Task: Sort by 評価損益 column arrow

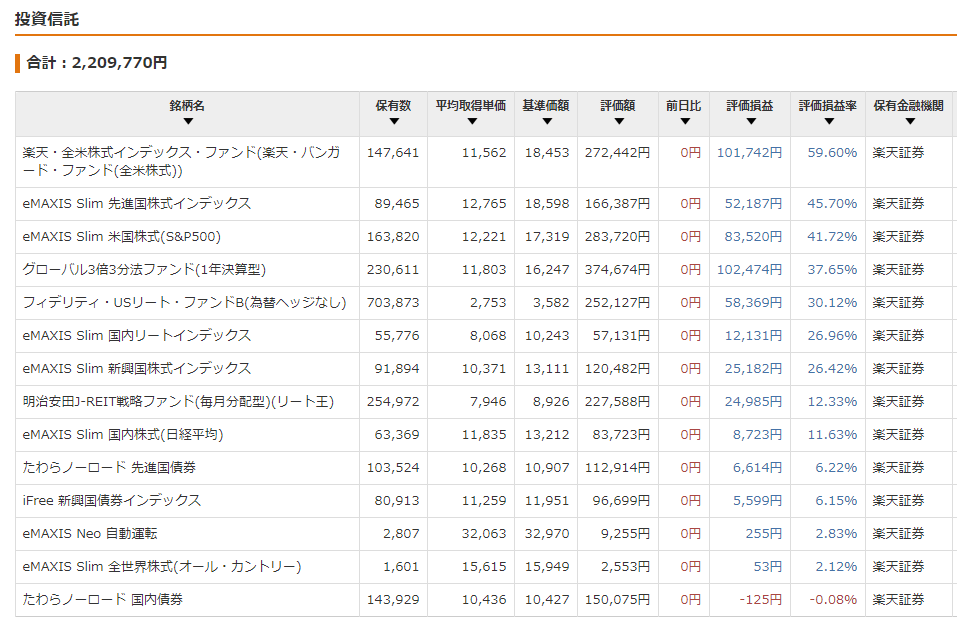Action: tap(750, 121)
